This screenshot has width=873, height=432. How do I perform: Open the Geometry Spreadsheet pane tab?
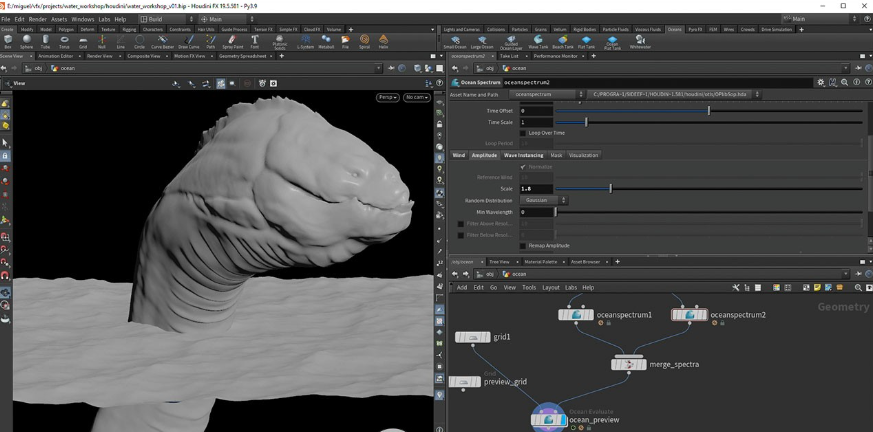[x=245, y=56]
